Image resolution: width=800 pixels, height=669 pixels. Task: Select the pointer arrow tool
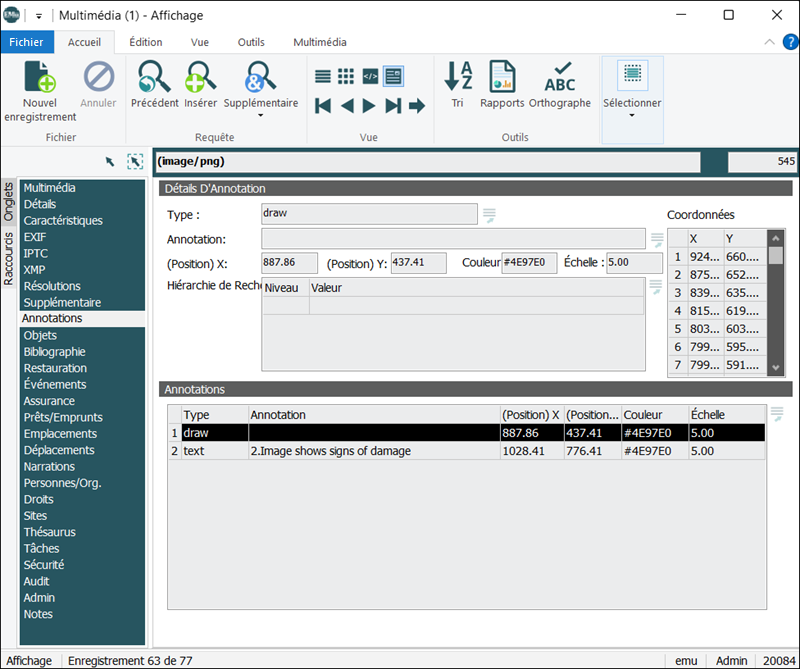coord(110,162)
